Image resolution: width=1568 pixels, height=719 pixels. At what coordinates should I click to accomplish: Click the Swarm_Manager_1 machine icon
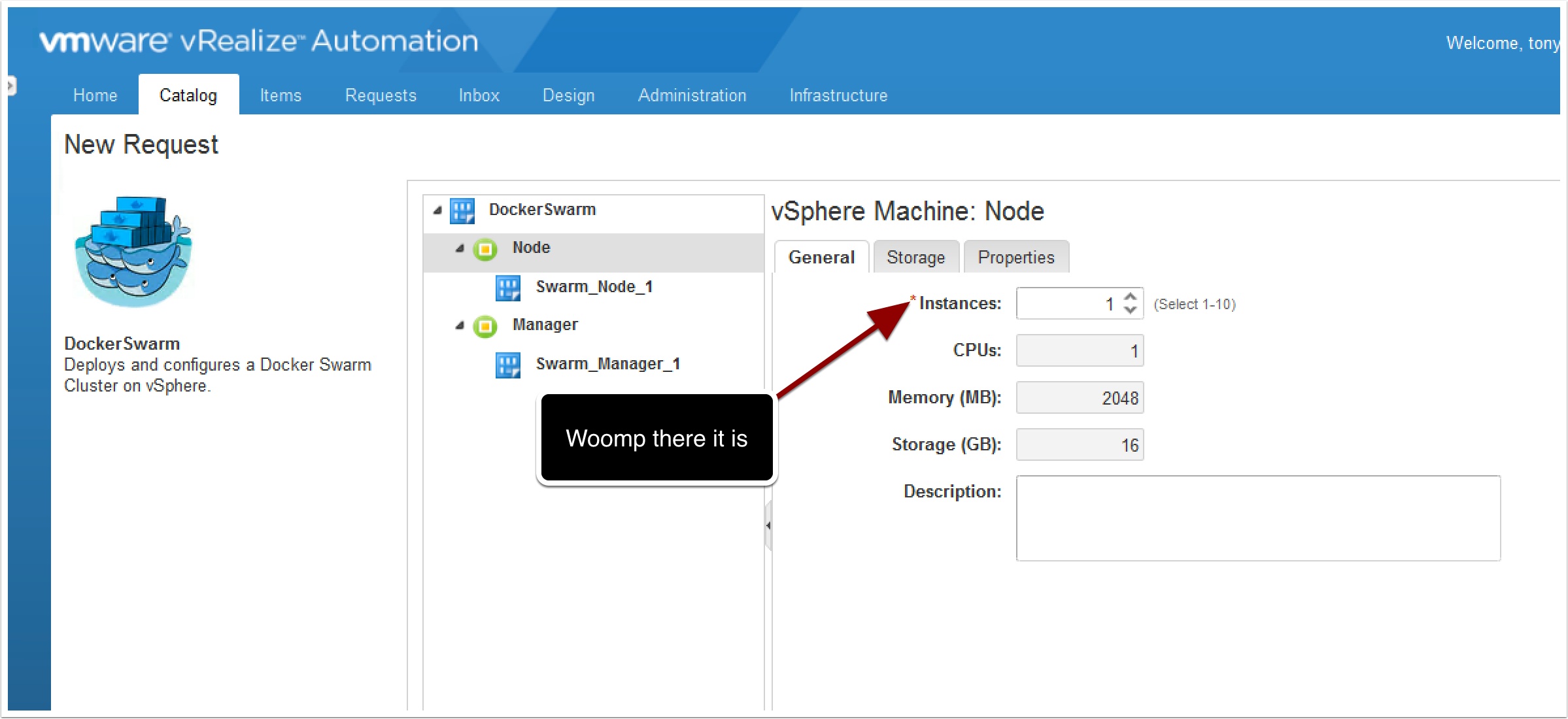508,365
